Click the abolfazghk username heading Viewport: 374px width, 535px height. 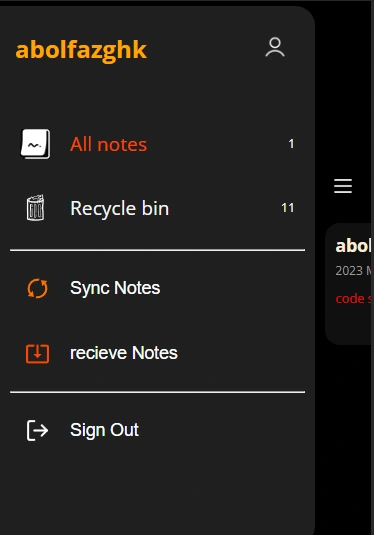pyautogui.click(x=81, y=50)
